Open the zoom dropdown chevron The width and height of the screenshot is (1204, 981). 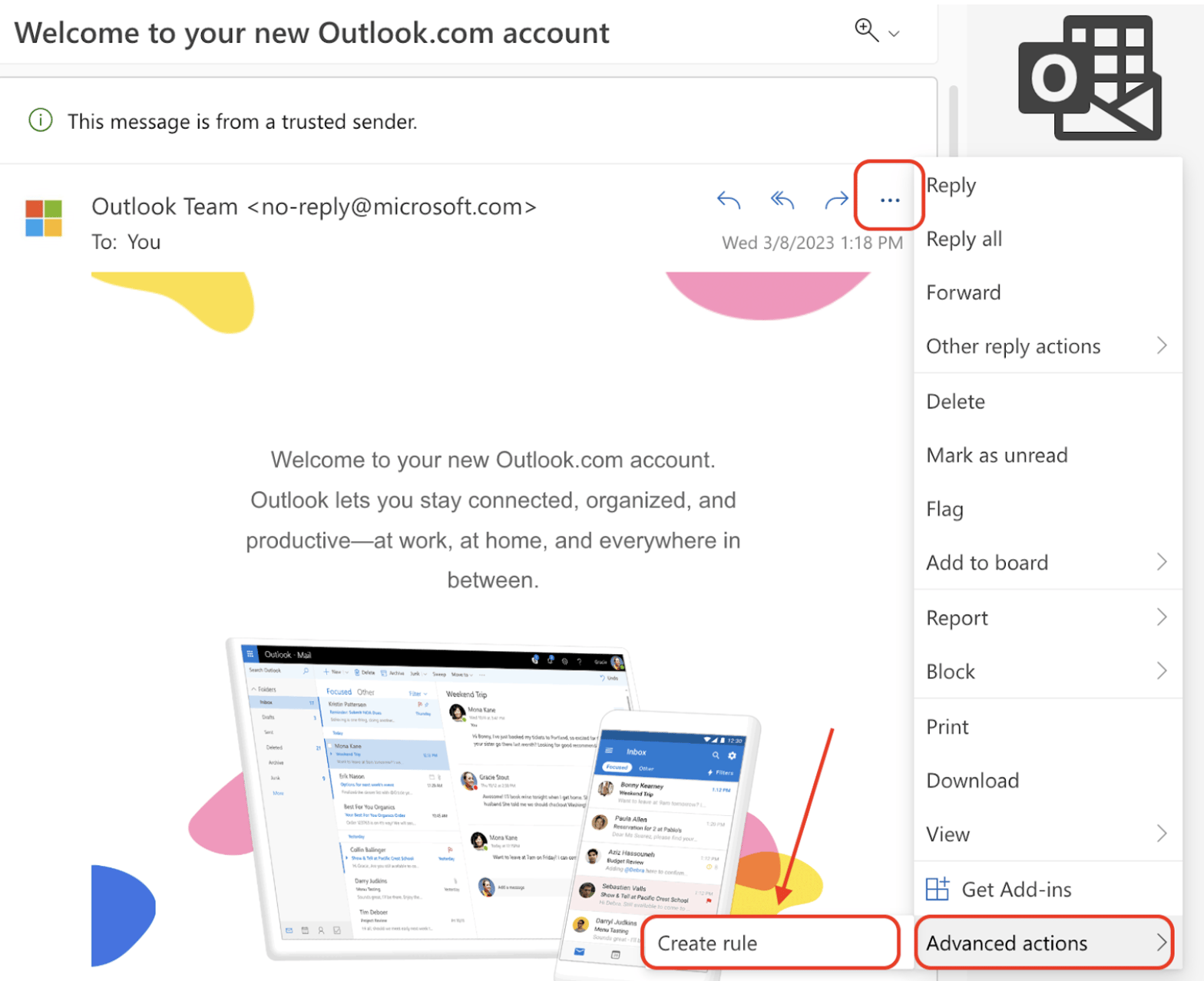894,34
